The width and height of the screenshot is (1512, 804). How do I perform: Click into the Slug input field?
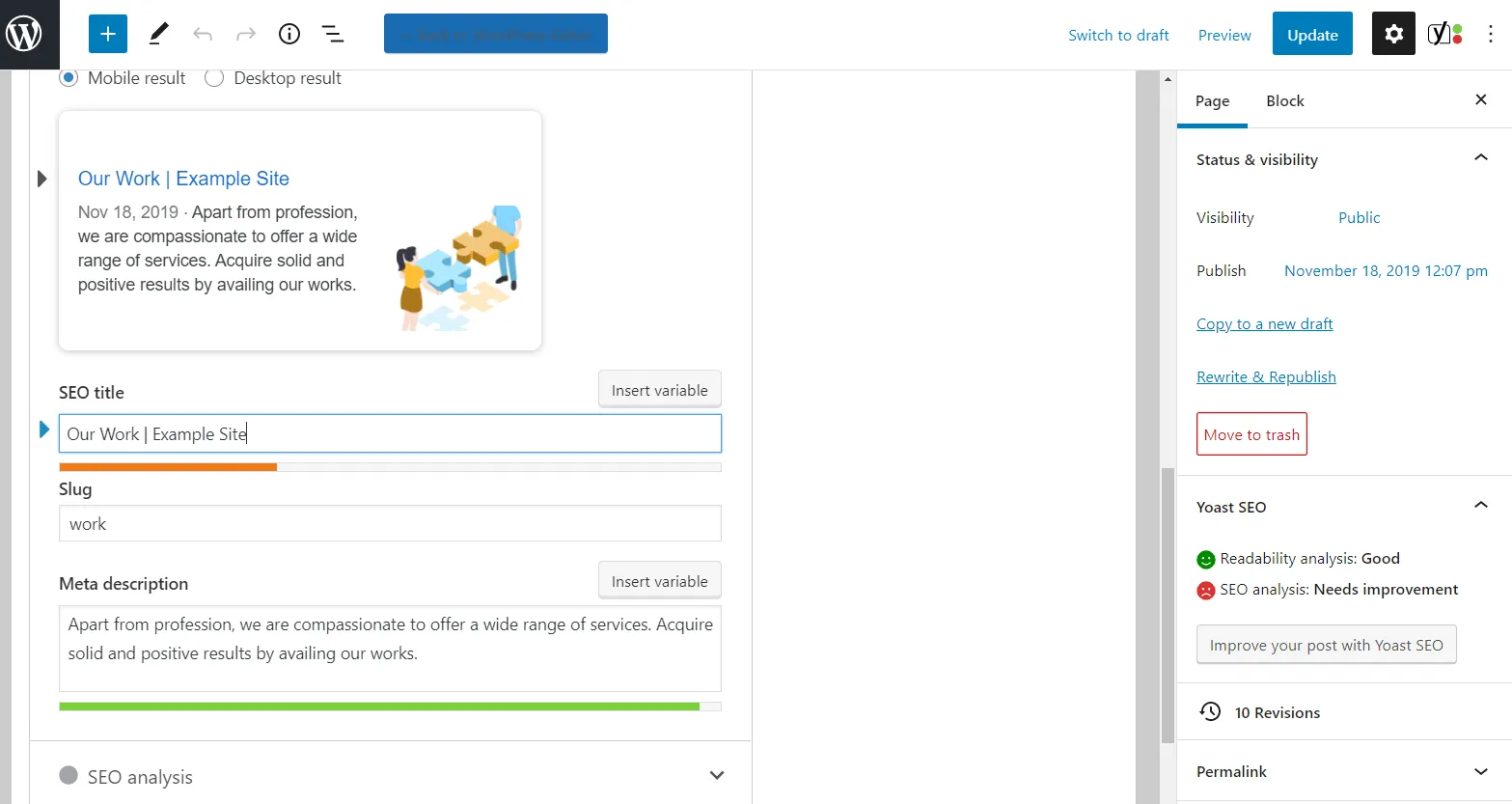pyautogui.click(x=390, y=524)
